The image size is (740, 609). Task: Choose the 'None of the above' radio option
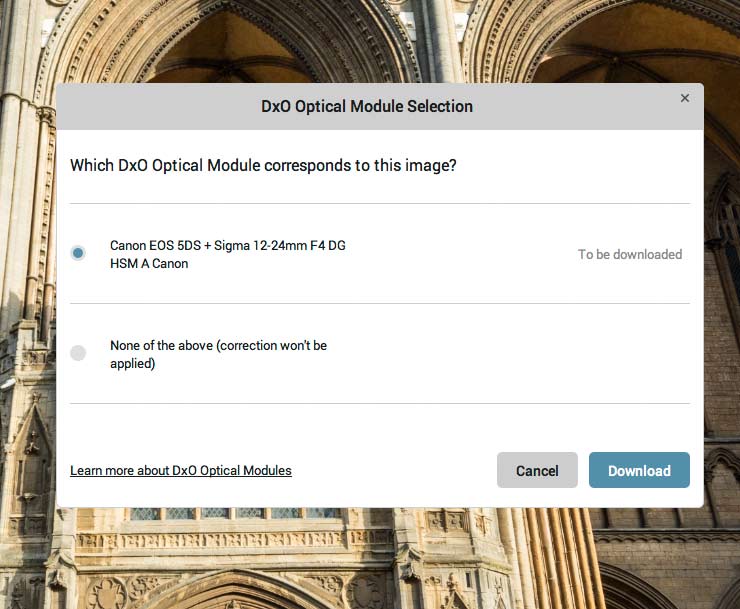point(78,353)
